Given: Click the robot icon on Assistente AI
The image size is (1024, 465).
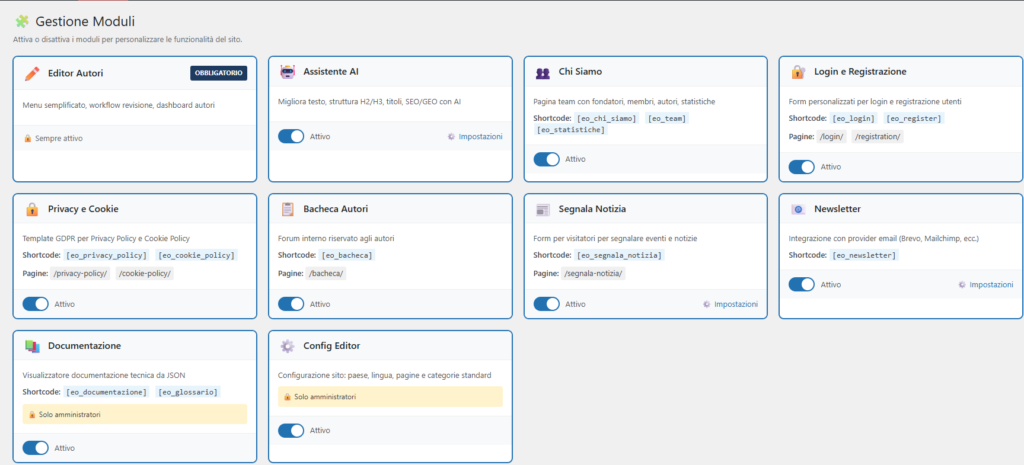Looking at the screenshot, I should 288,73.
